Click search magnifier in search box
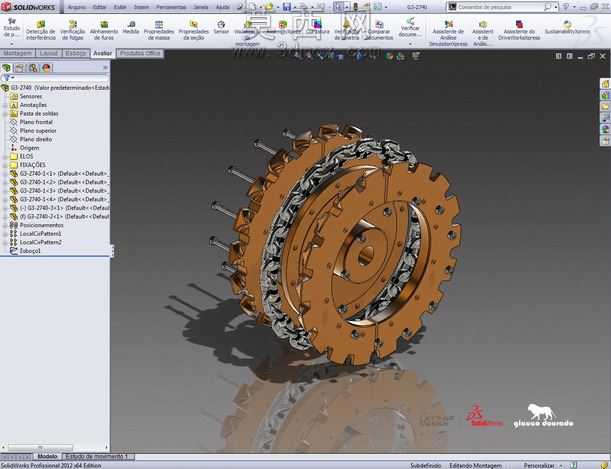Viewport: 611px width, 469px height. 547,7
